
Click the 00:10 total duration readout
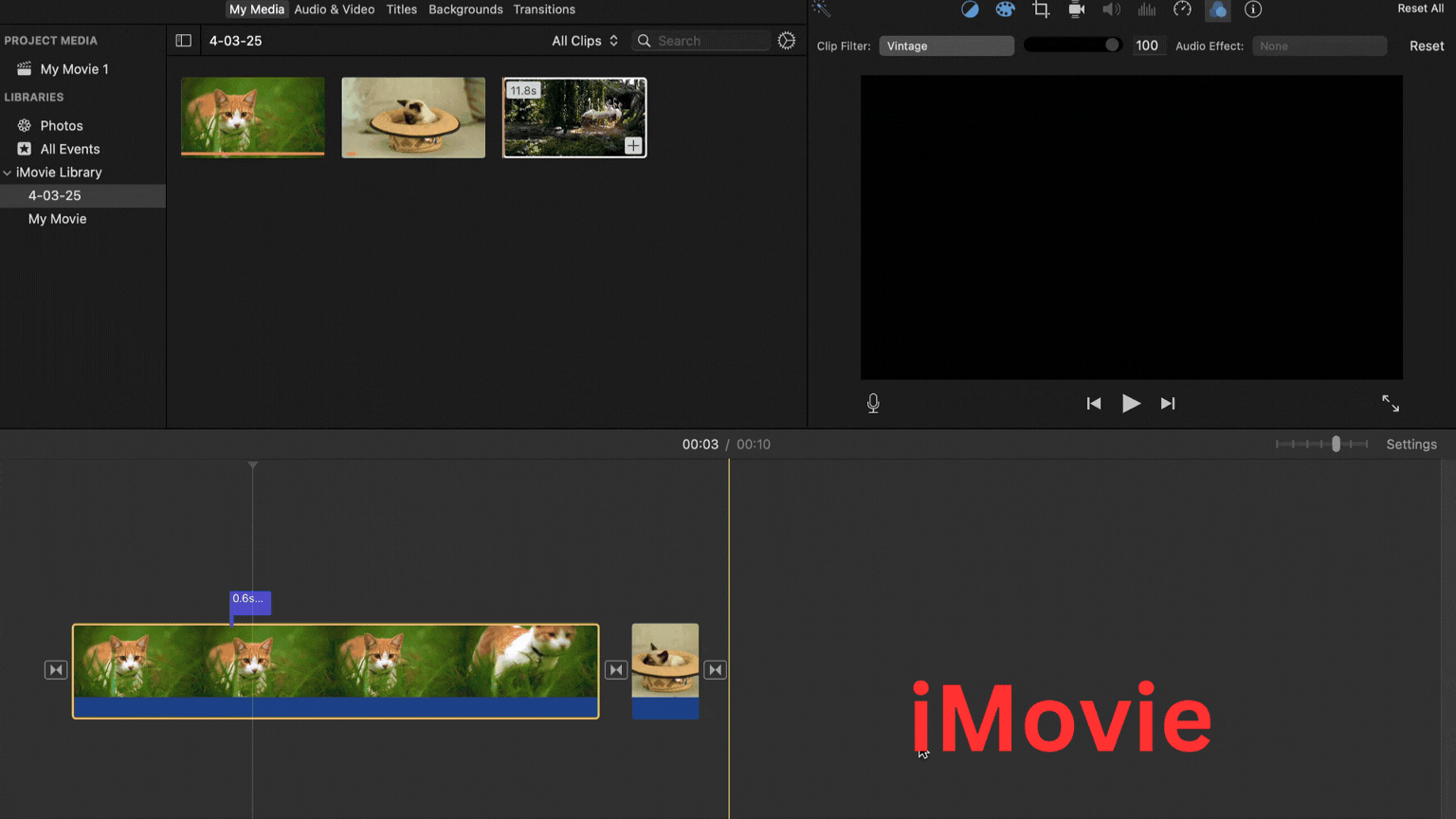pyautogui.click(x=754, y=445)
